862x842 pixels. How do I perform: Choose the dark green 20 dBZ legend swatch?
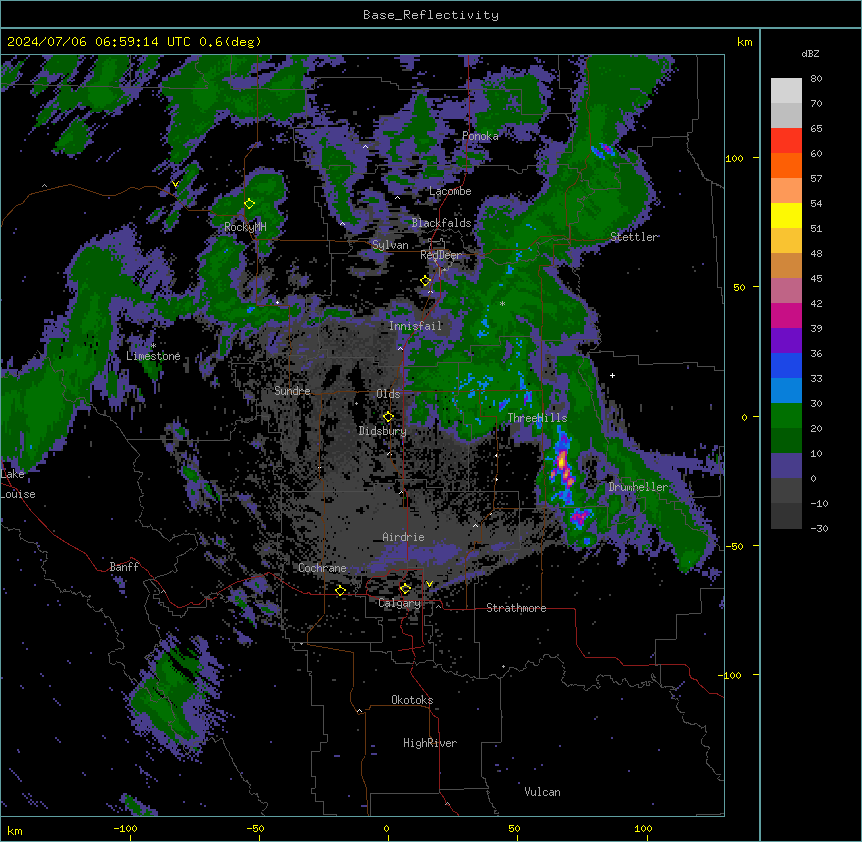(x=786, y=440)
